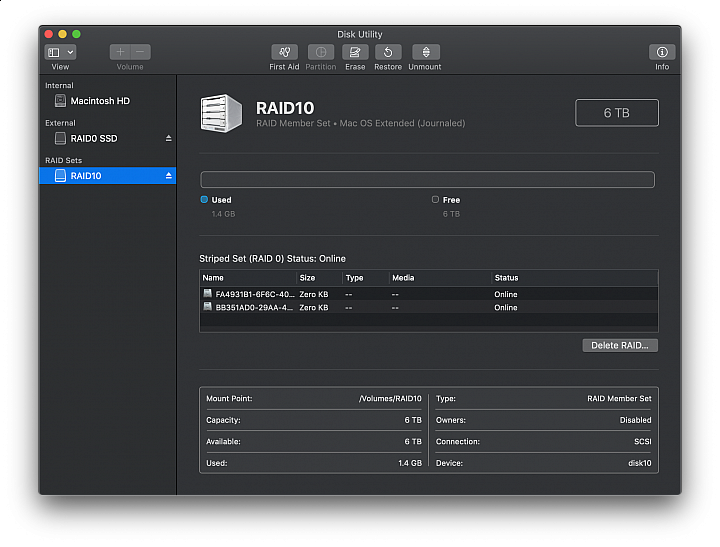Click the Used 1.4 GB value in details
720x547 pixels.
tap(410, 463)
